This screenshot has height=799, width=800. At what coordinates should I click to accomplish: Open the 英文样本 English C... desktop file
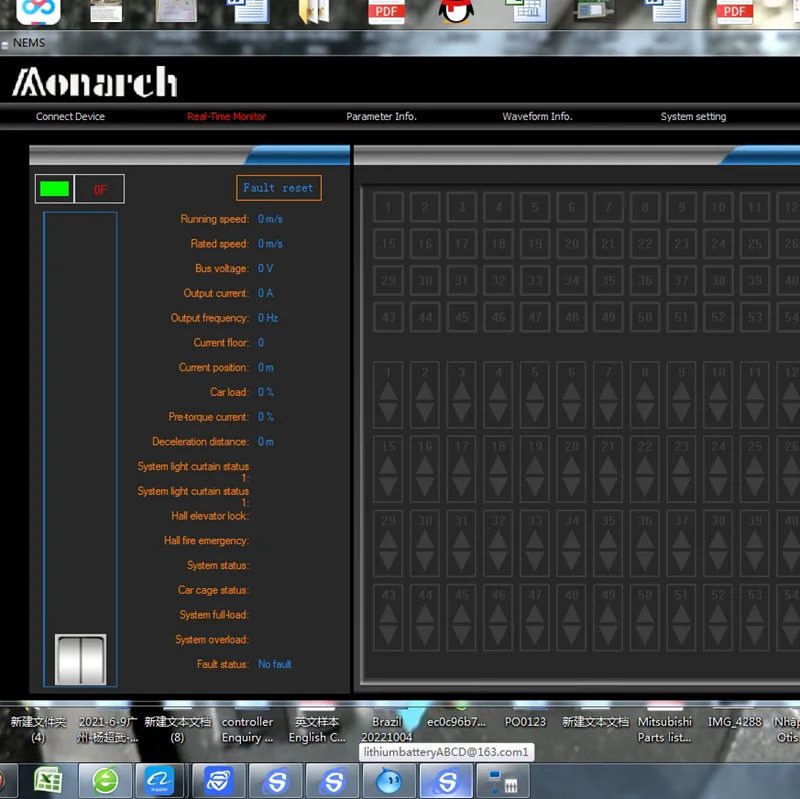pos(317,729)
